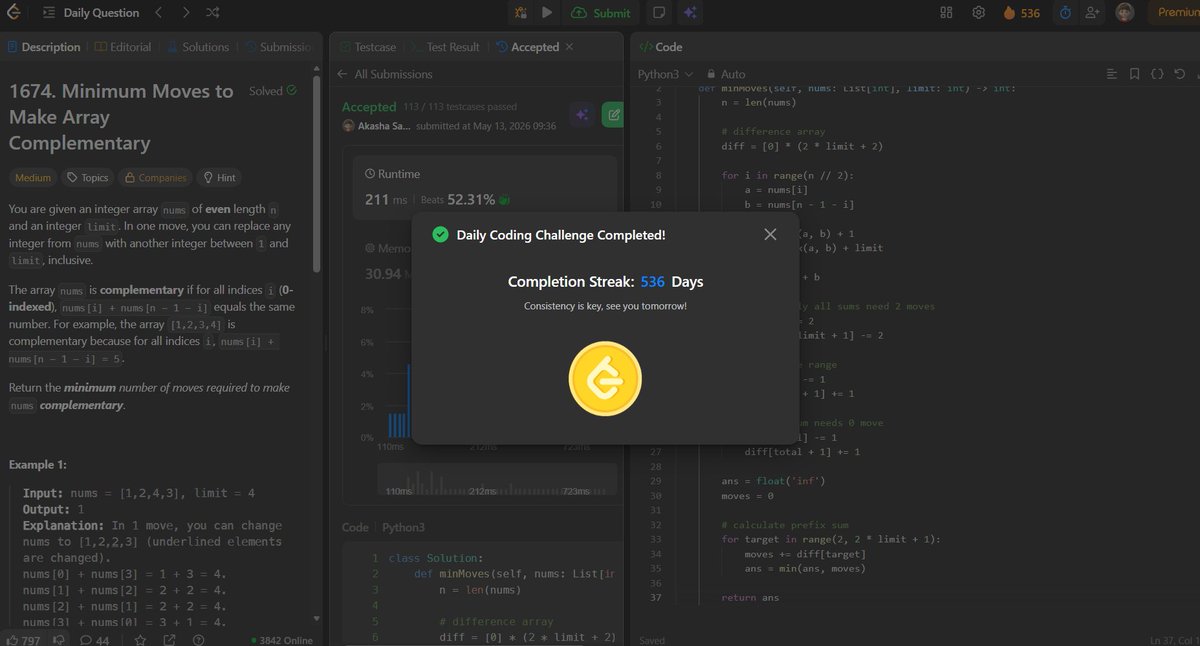
Task: Close the Accepted tab
Action: 570,47
